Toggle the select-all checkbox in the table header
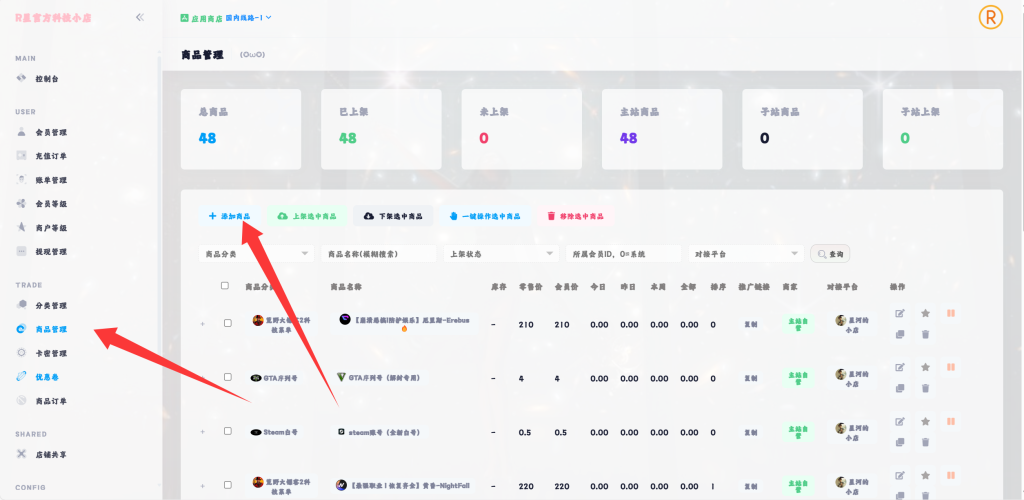The height and width of the screenshot is (500, 1024). 224,286
